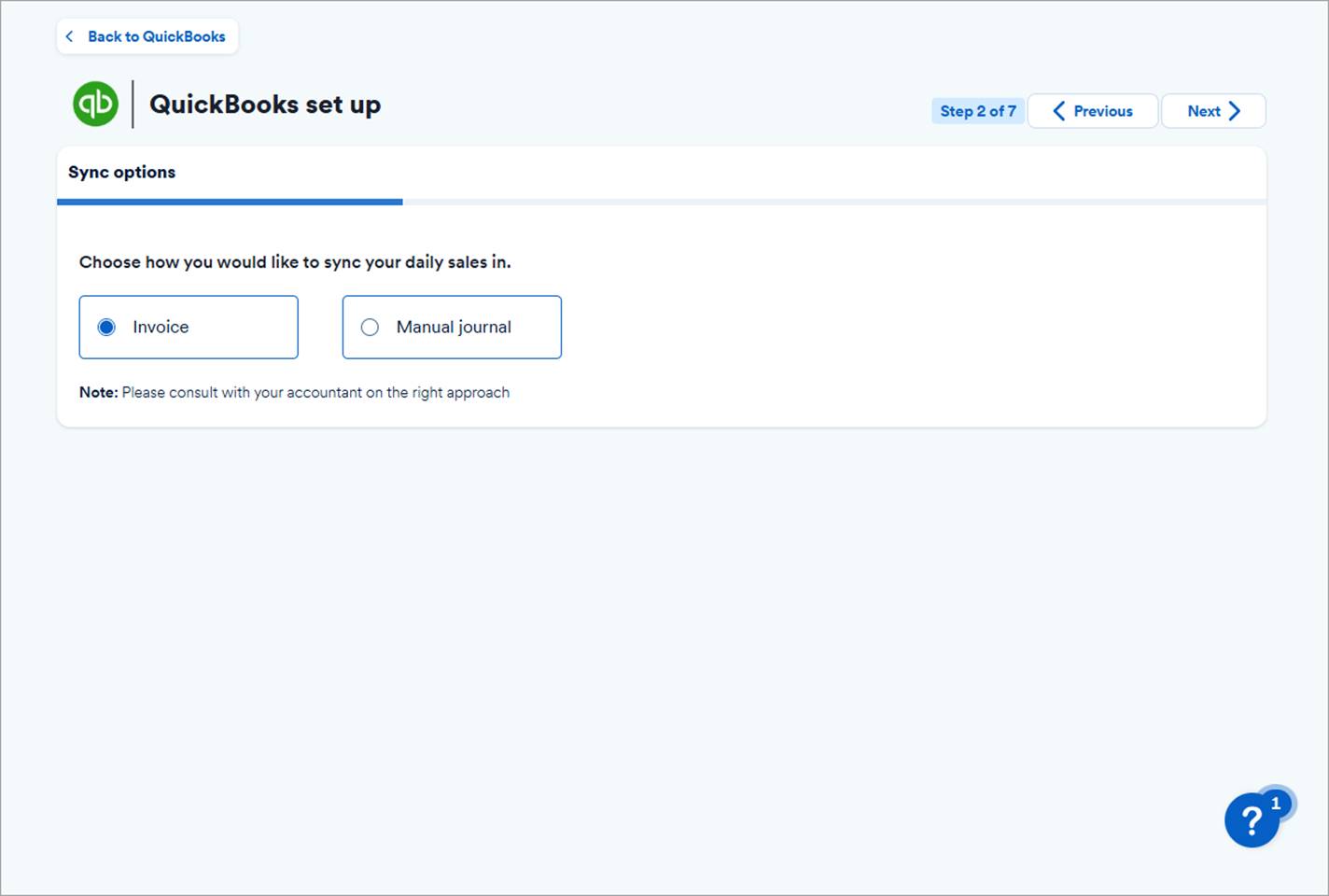
Task: Click the Step 2 of 7 indicator
Action: tap(977, 111)
